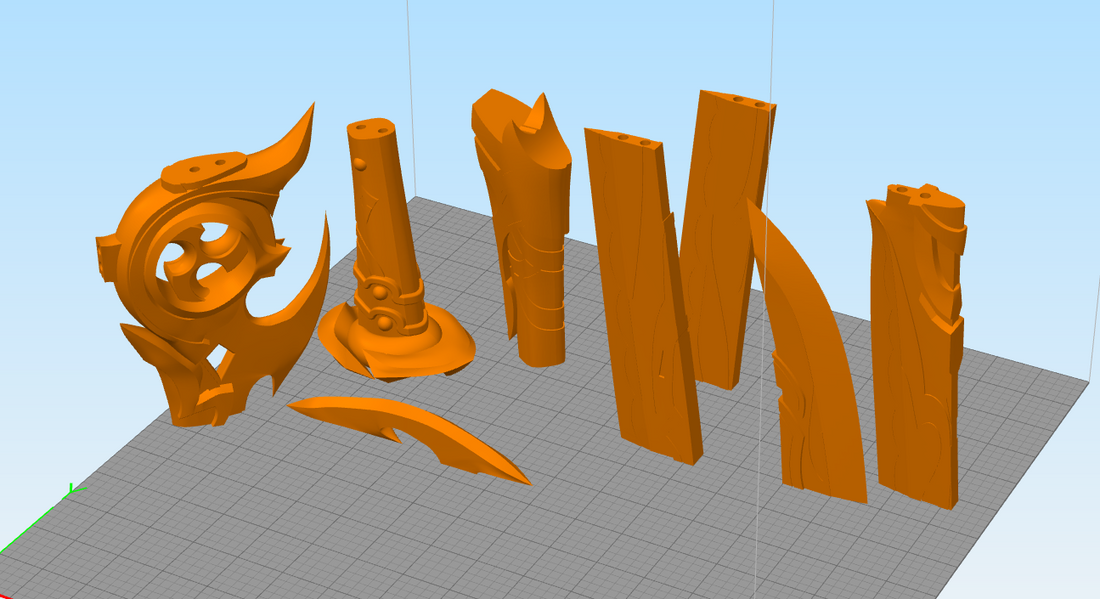Select the upright model with the notched side edge
This screenshot has height=599, width=1100.
915,344
